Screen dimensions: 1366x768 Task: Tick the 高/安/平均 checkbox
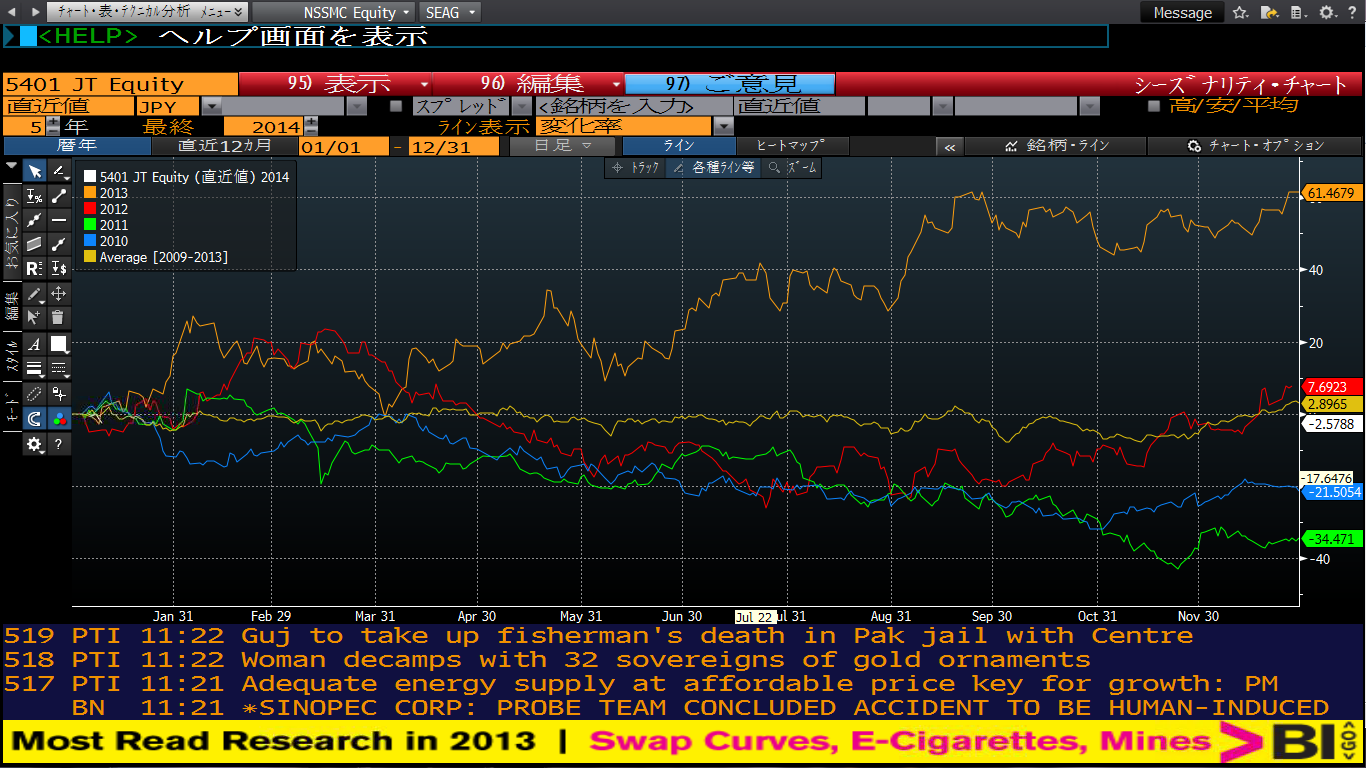1154,106
